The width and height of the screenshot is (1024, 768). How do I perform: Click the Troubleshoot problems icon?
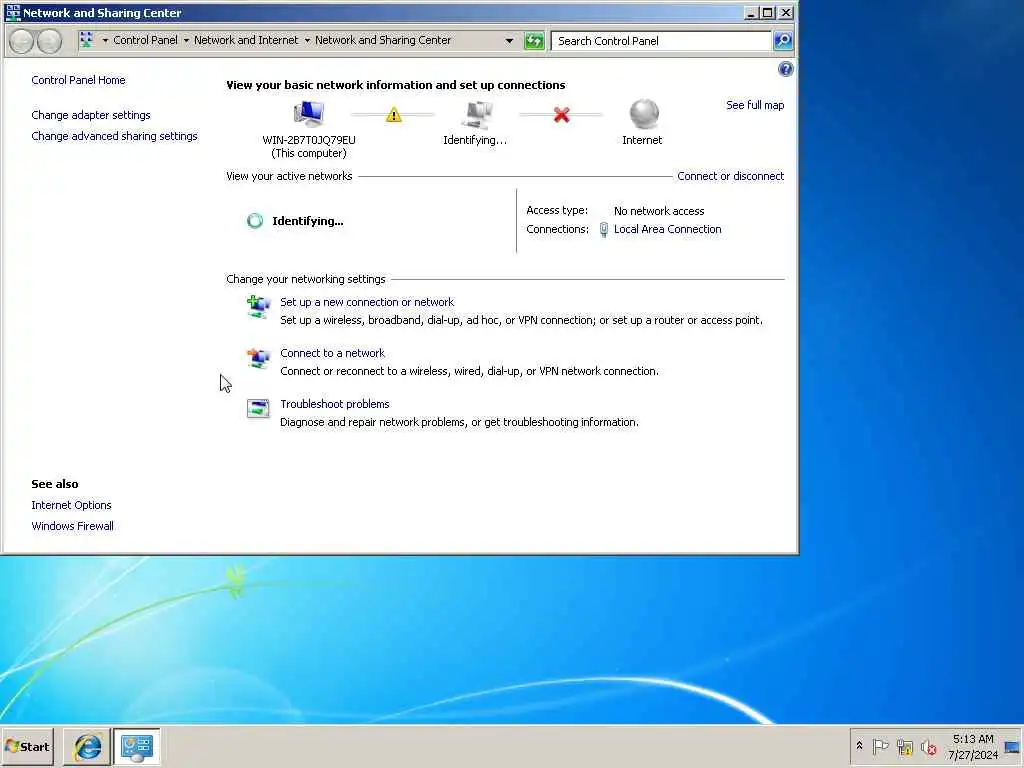coord(258,409)
